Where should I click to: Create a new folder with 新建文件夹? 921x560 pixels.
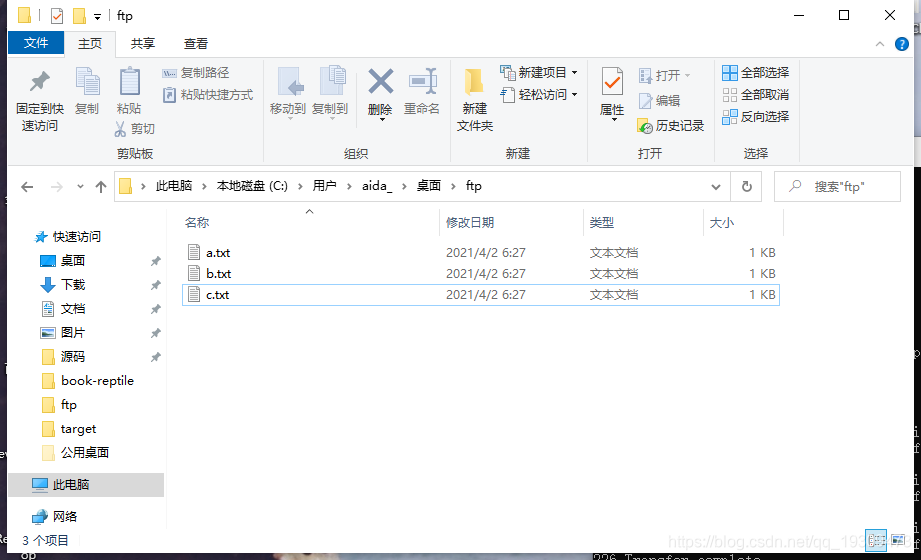tap(475, 100)
